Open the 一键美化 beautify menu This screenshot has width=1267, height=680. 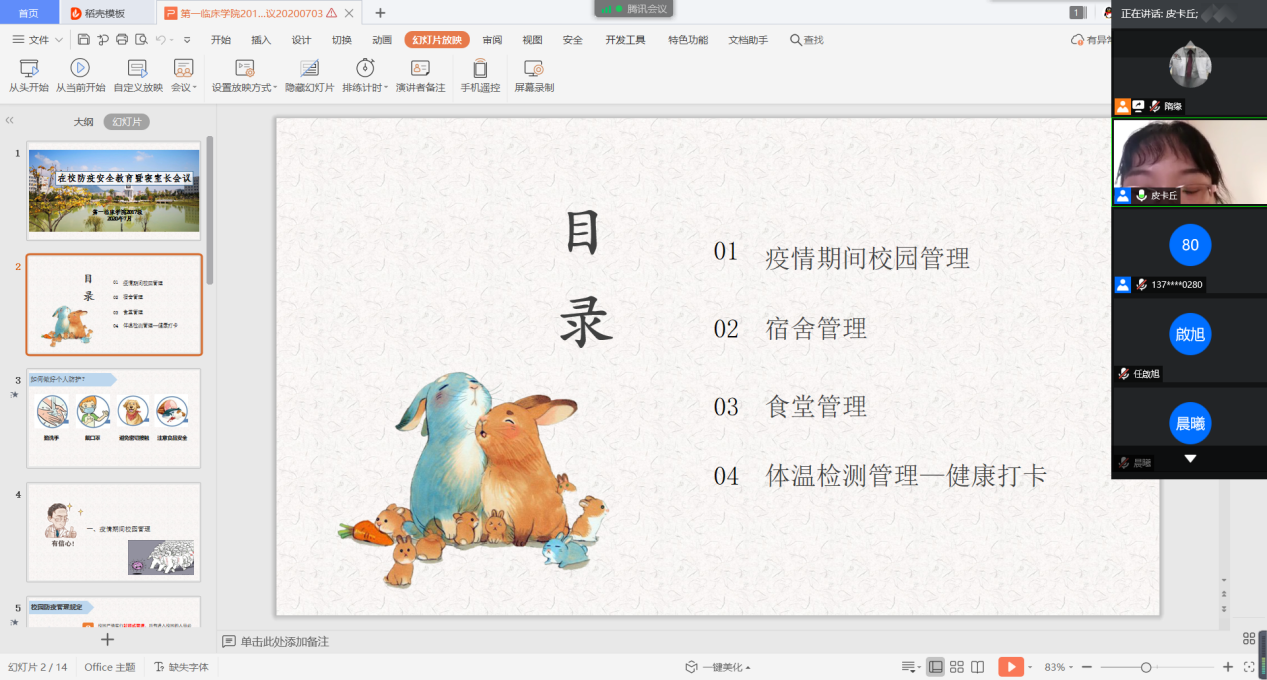tap(718, 667)
